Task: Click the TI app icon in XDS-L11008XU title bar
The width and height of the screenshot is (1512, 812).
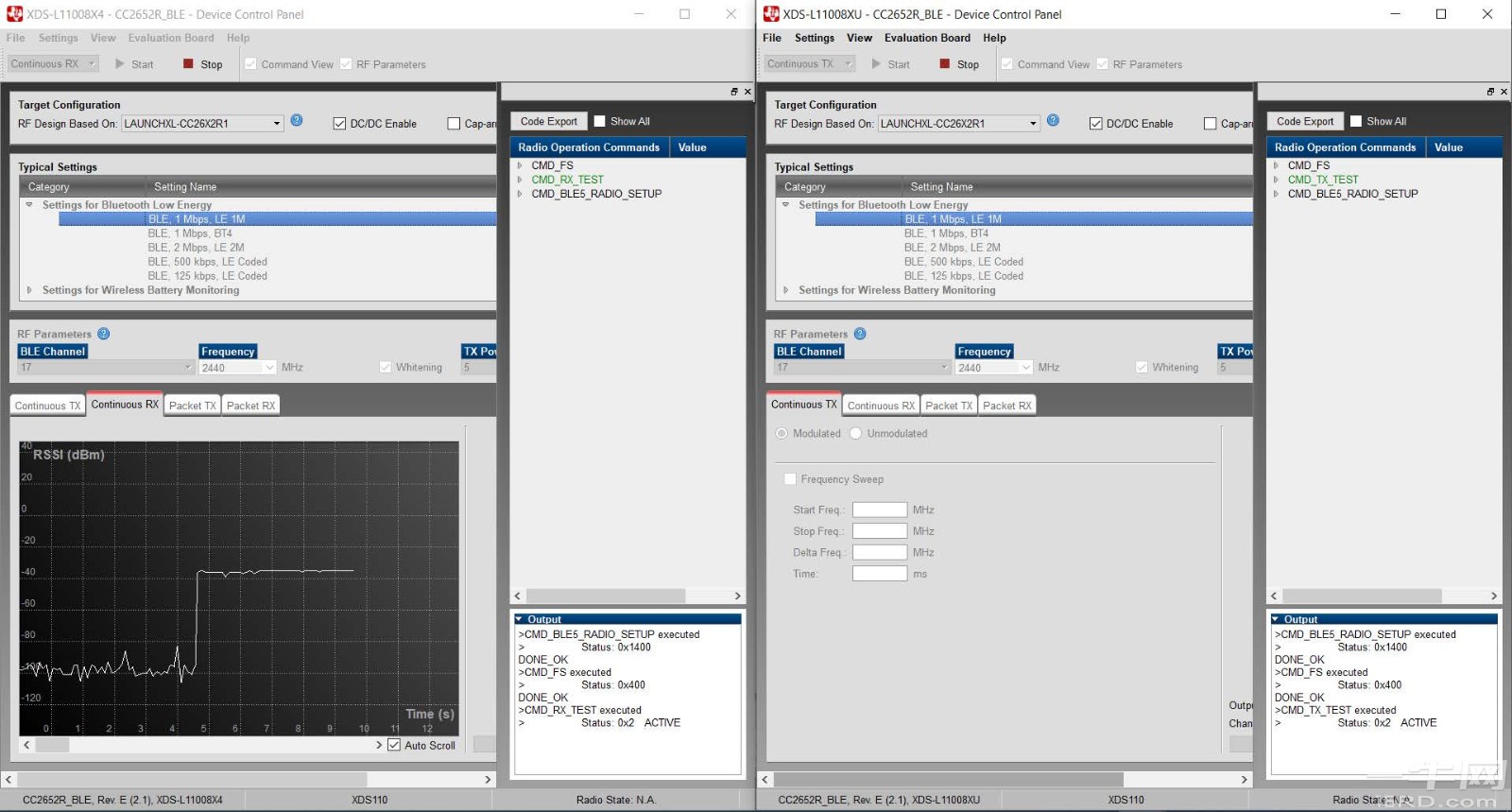Action: pyautogui.click(x=771, y=14)
